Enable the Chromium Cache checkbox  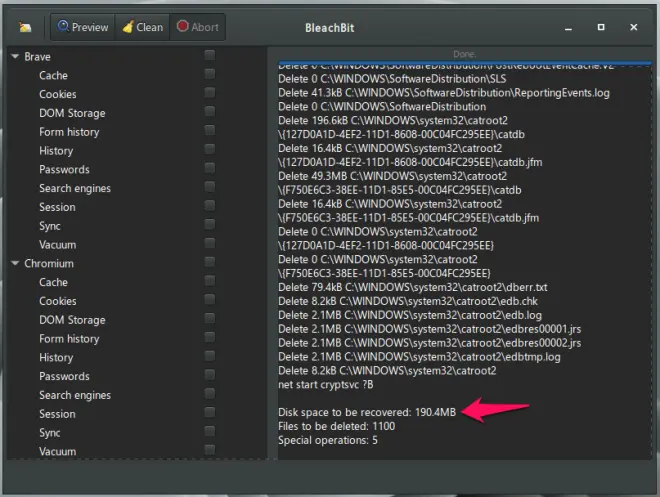(210, 281)
